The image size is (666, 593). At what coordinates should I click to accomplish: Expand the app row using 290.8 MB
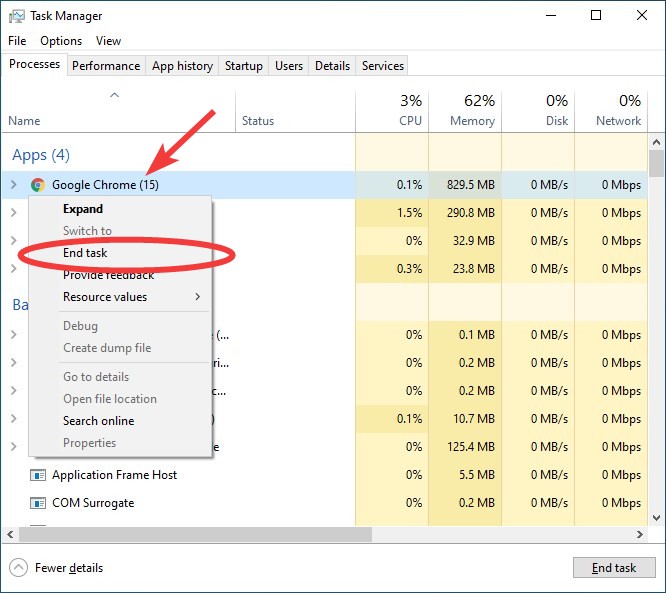[14, 212]
